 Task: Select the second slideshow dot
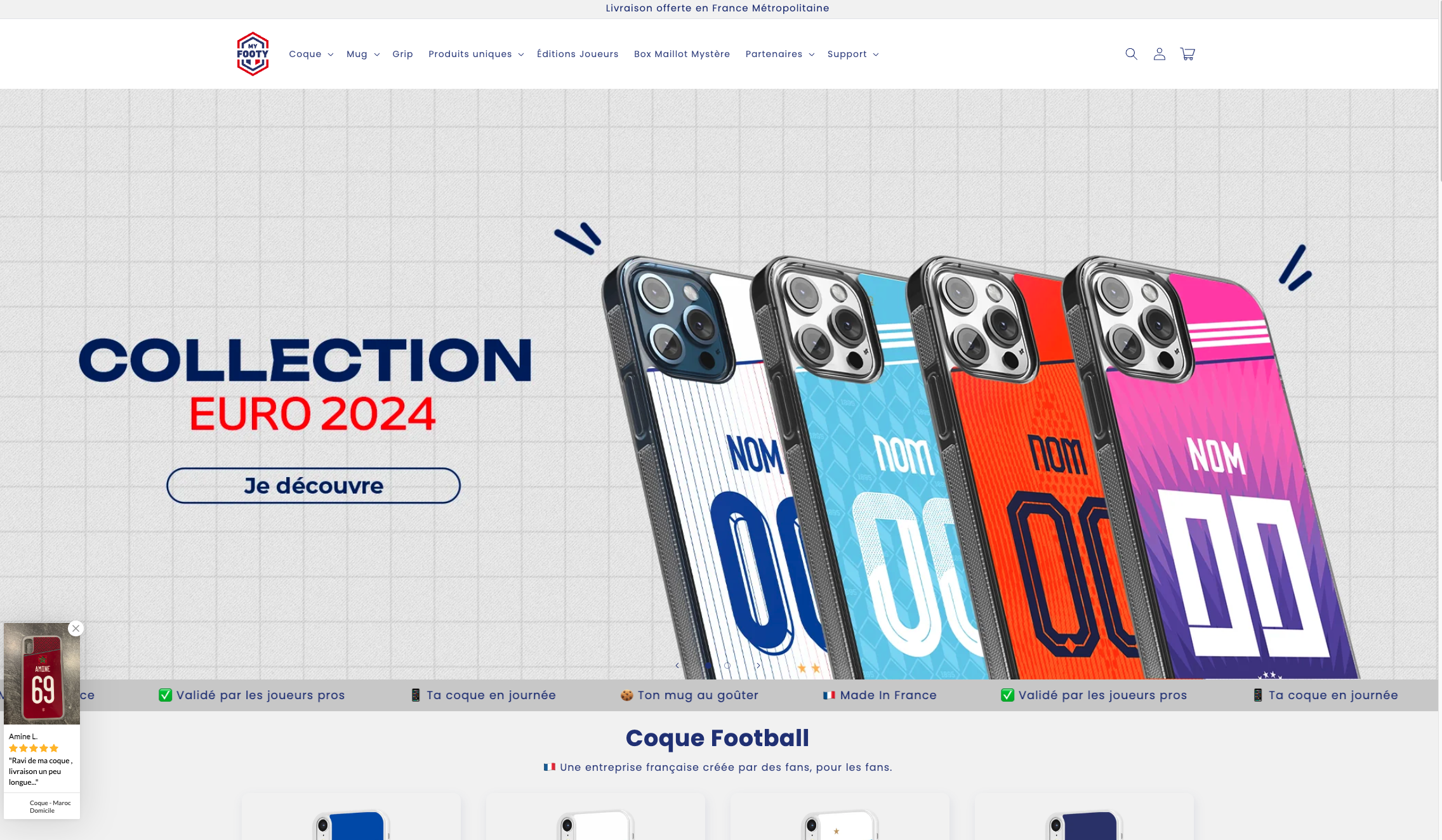pyautogui.click(x=727, y=666)
